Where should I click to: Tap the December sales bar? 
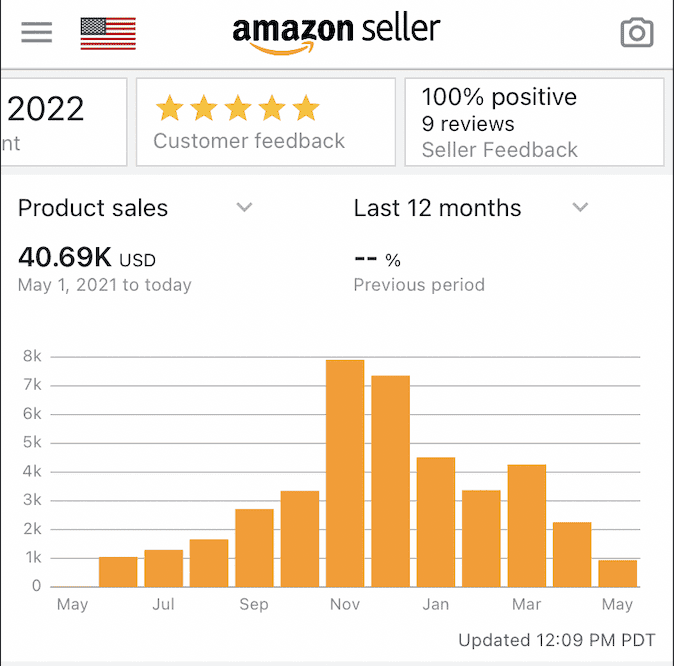[x=390, y=481]
